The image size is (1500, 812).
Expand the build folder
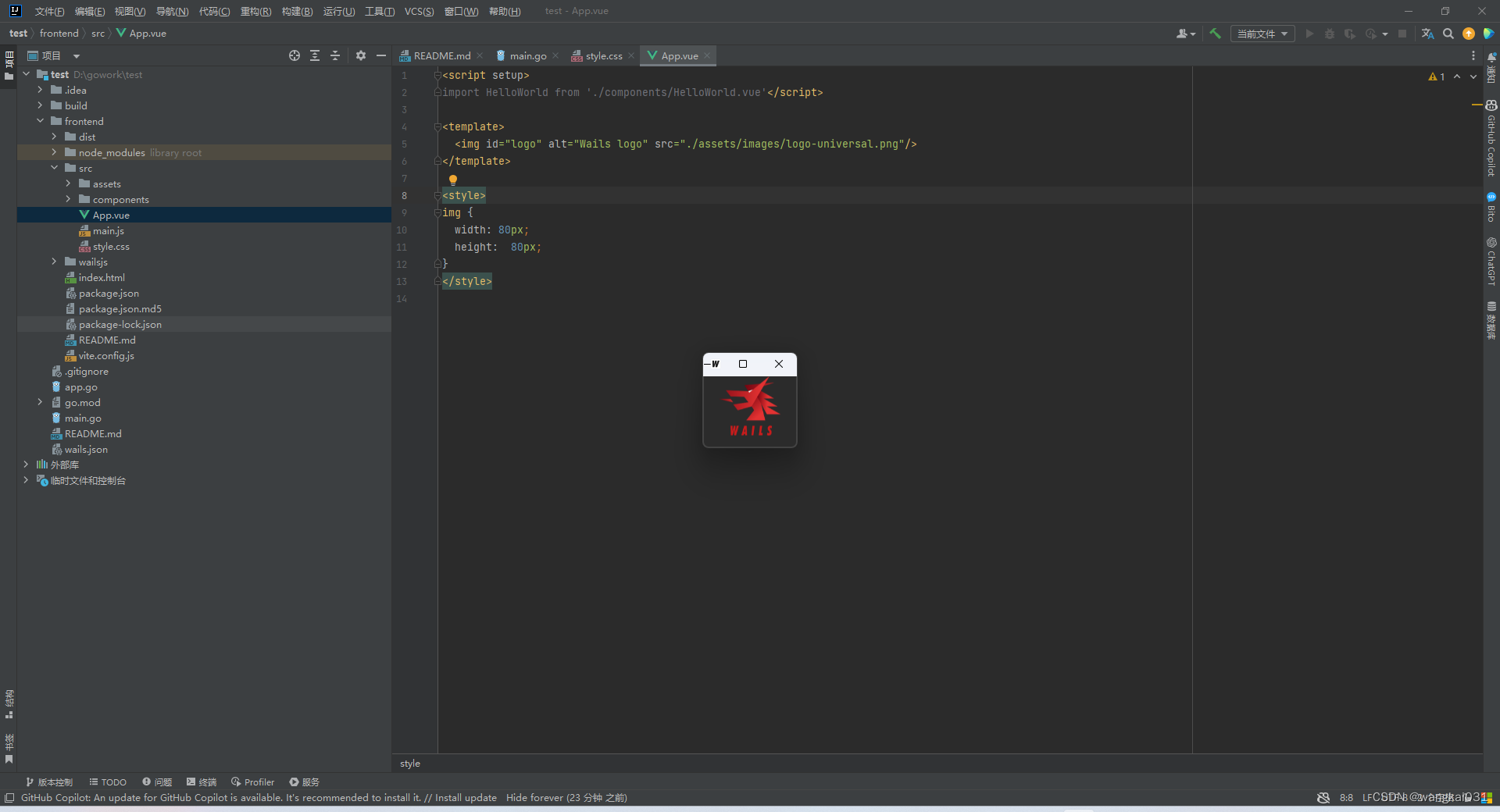(x=40, y=105)
